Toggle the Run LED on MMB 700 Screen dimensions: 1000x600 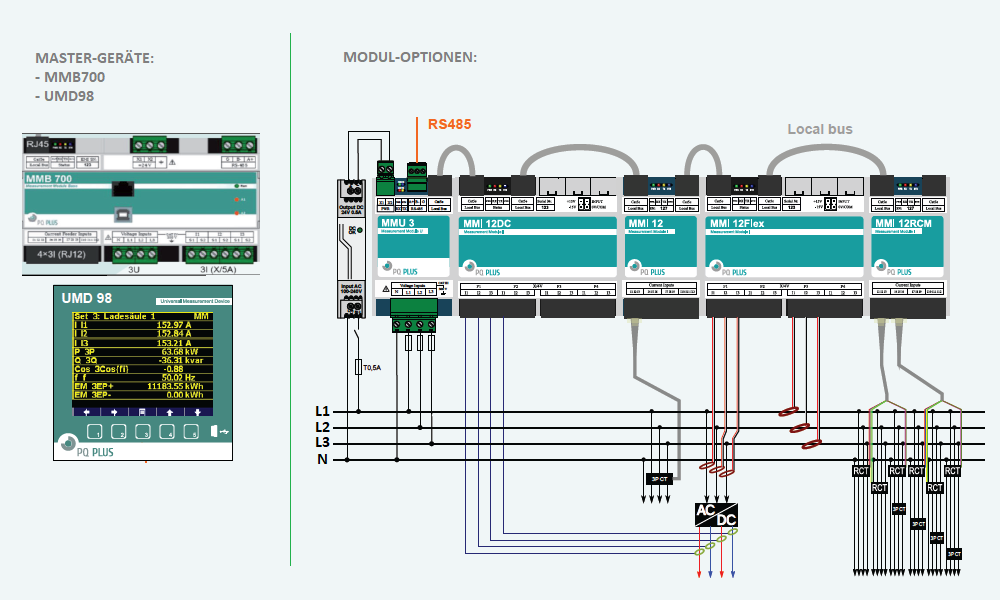[x=237, y=185]
